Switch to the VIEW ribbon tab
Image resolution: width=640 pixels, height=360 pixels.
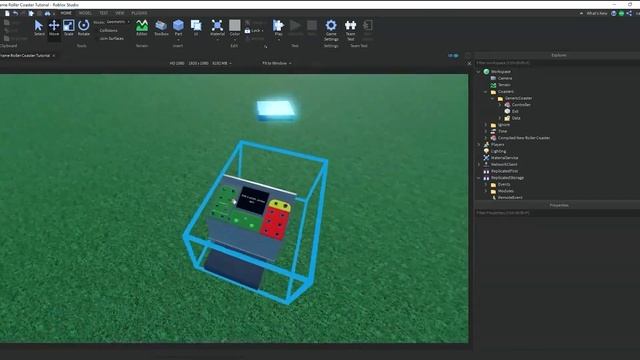[x=120, y=13]
